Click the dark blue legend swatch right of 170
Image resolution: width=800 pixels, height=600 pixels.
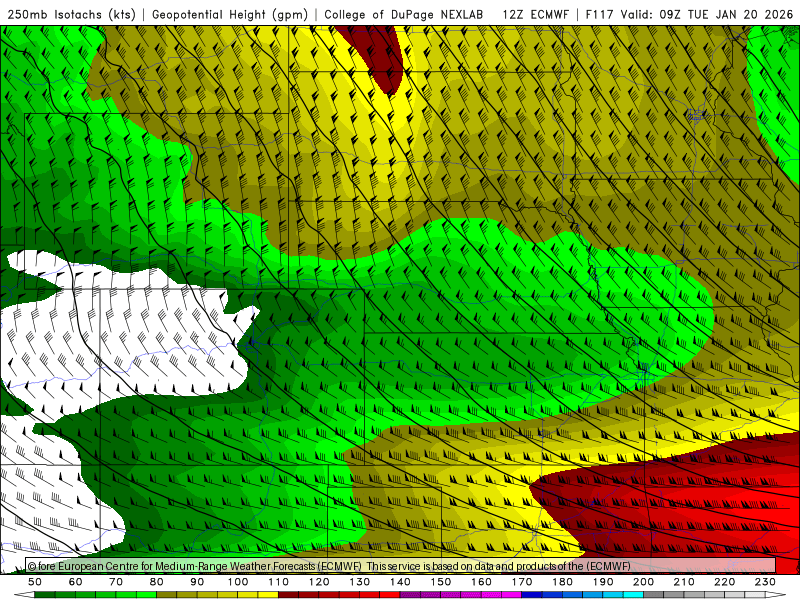click(x=533, y=595)
